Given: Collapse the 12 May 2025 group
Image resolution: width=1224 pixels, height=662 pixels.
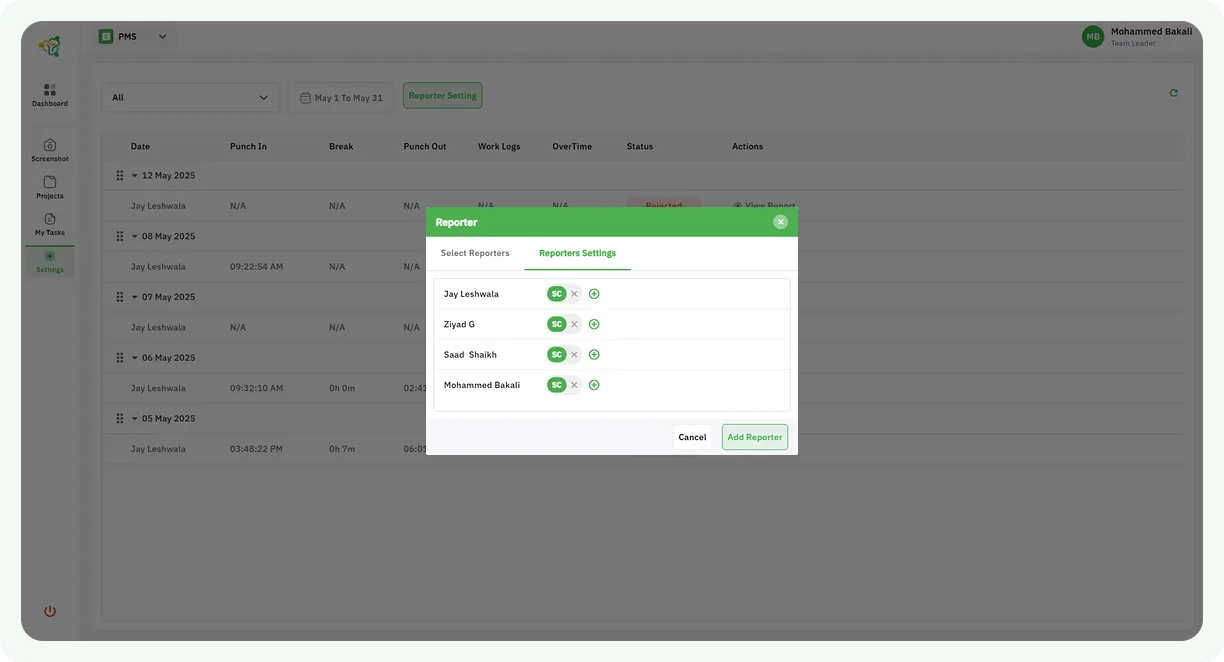Looking at the screenshot, I should point(135,176).
